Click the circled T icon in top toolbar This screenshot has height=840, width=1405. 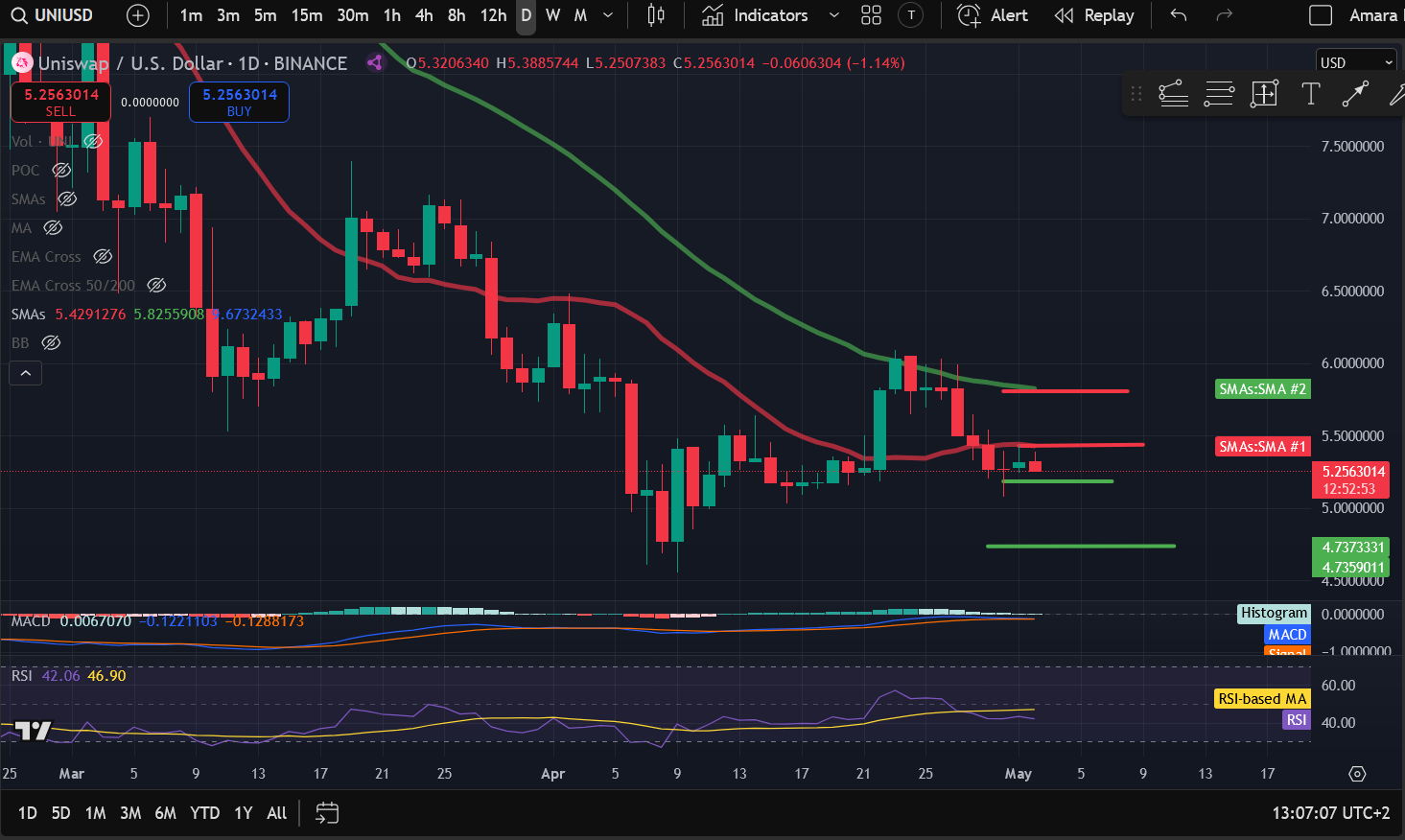[x=911, y=15]
